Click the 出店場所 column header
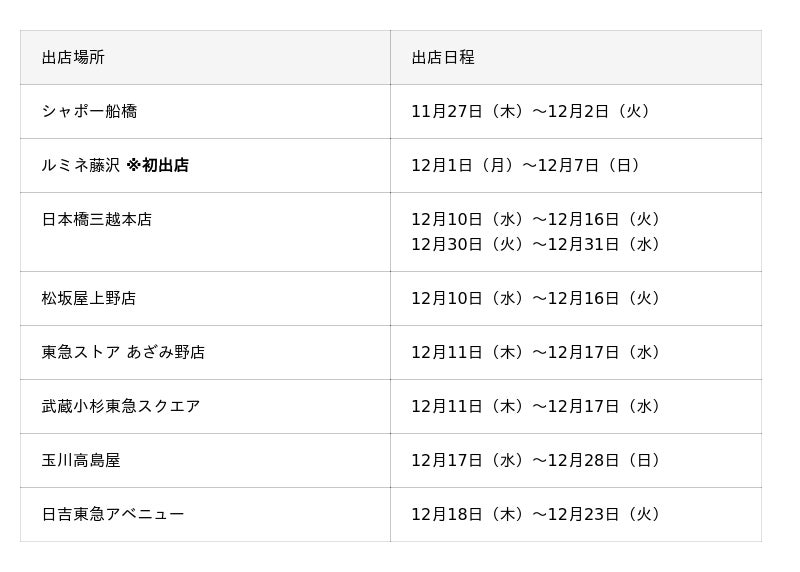800x572 pixels. click(x=73, y=58)
